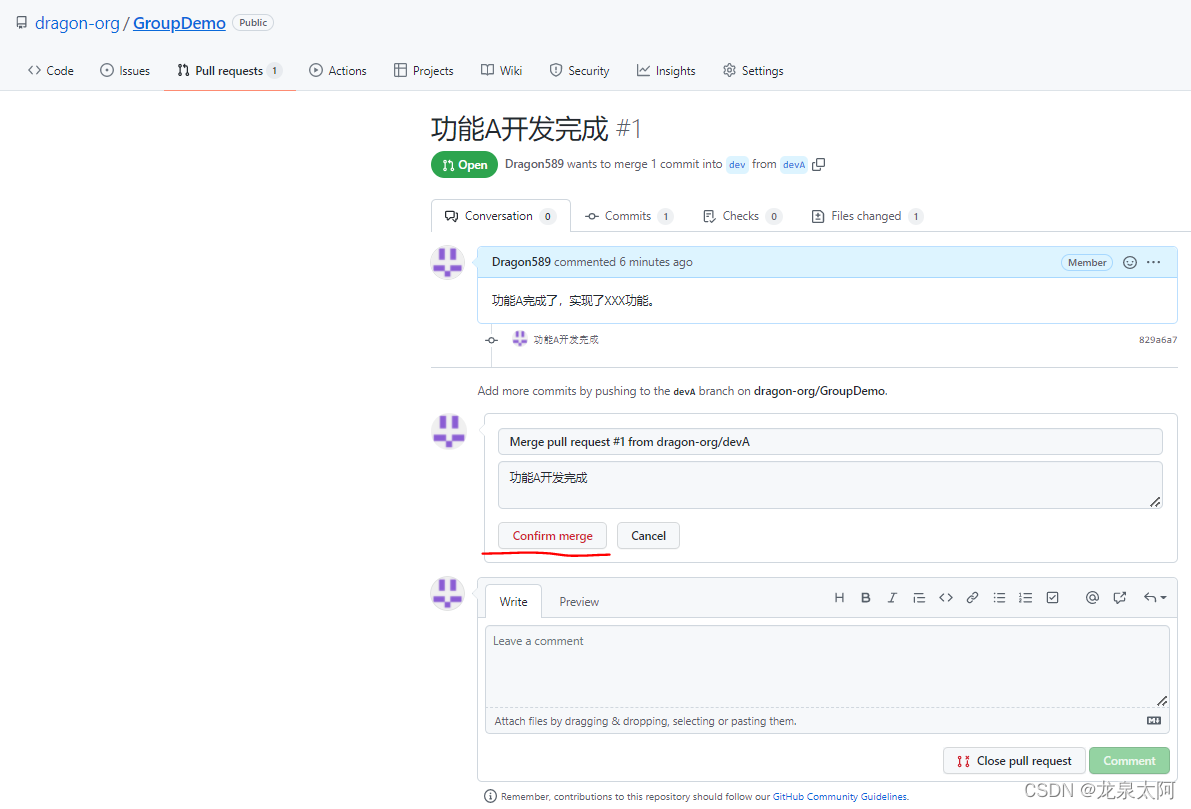Insert a quote block icon
The height and width of the screenshot is (809, 1191).
918,598
